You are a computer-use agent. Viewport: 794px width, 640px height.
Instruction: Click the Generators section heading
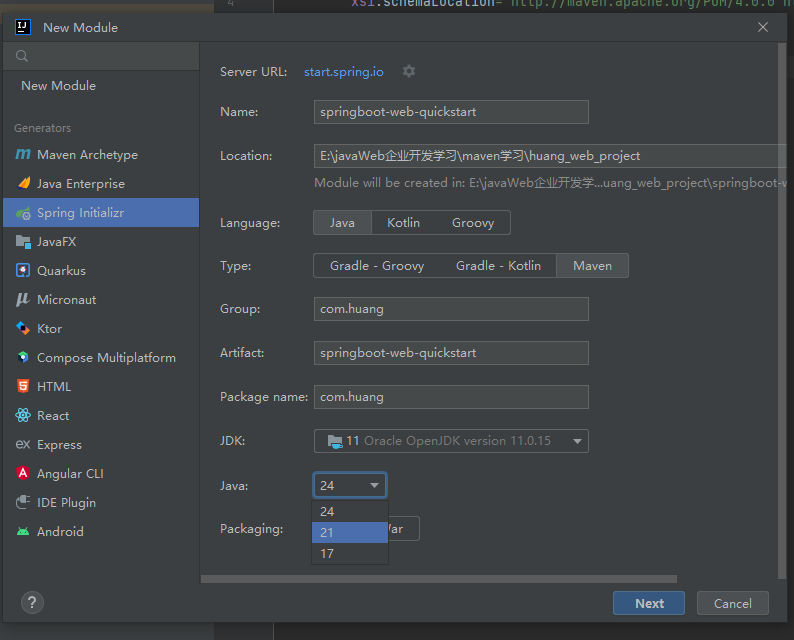click(43, 128)
